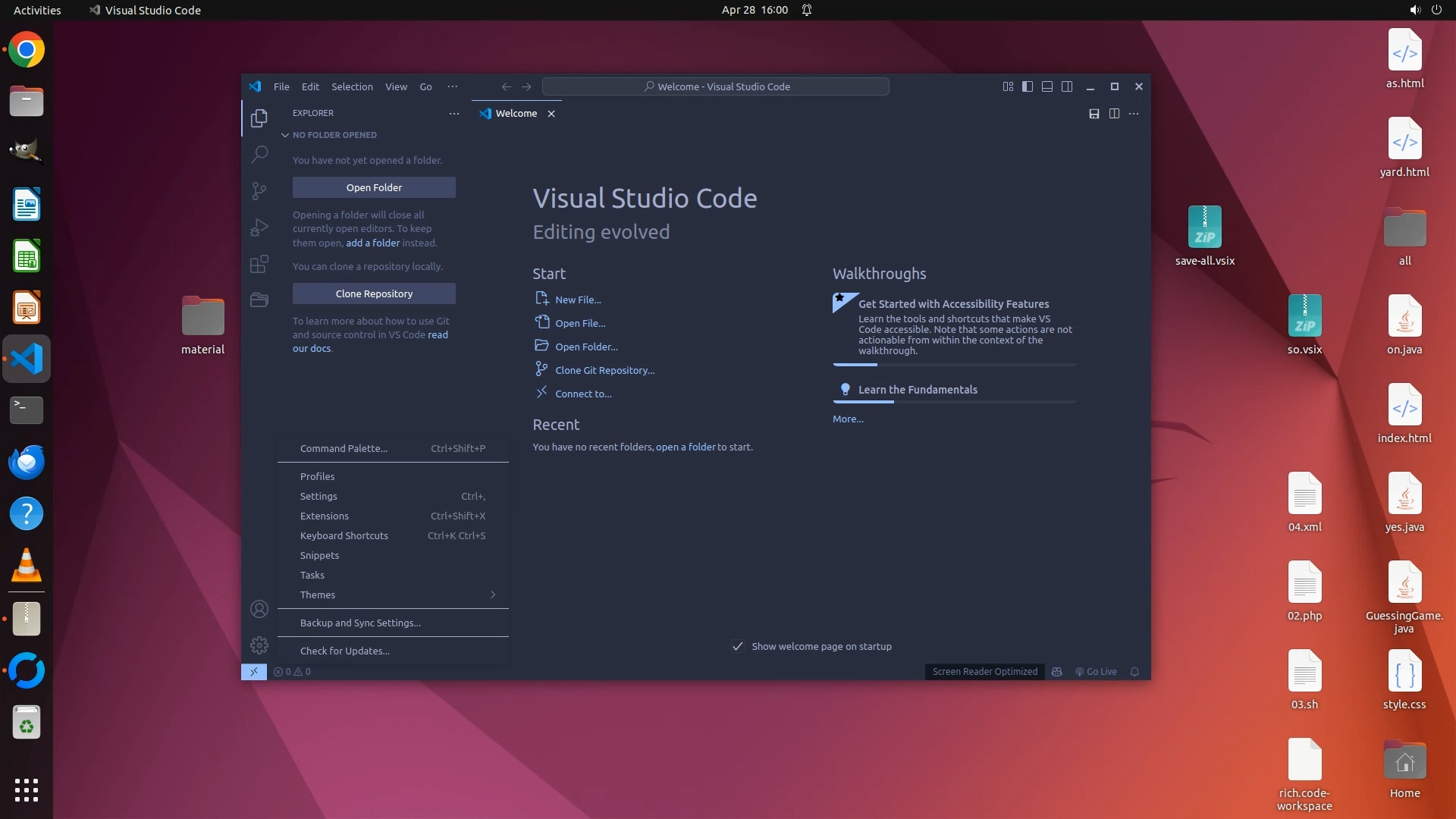
Task: Toggle panel visibility in title bar
Action: pyautogui.click(x=1047, y=86)
